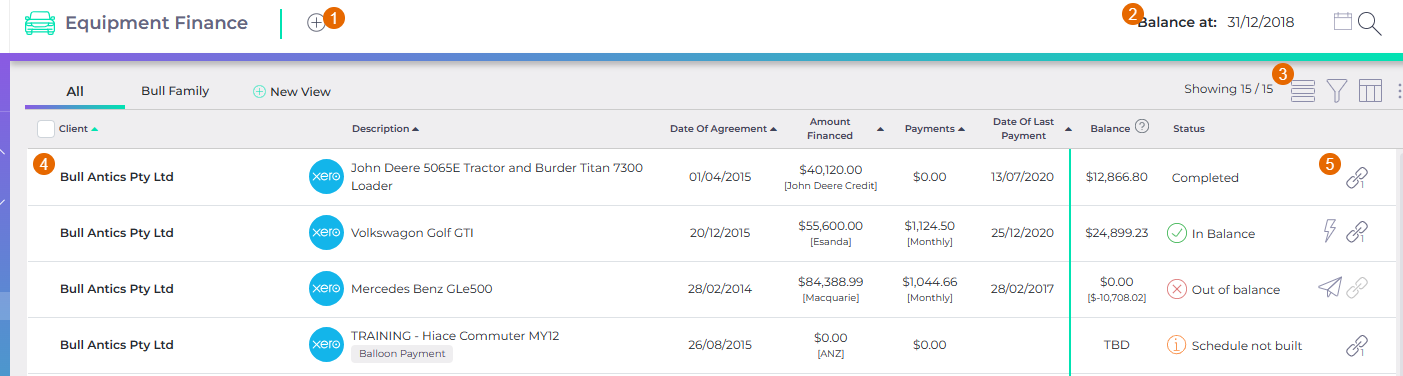Open the funnel filter icon
The width and height of the screenshot is (1403, 376).
[1337, 91]
